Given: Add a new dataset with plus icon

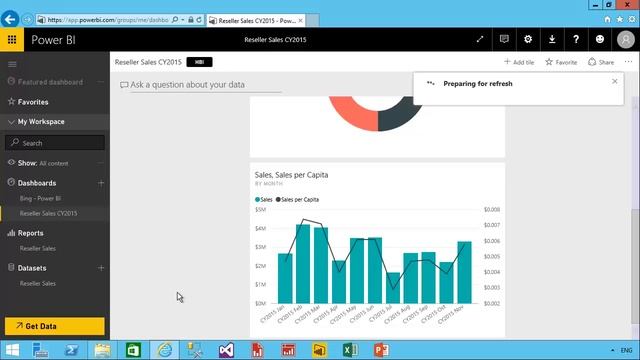Looking at the screenshot, I should click(101, 268).
